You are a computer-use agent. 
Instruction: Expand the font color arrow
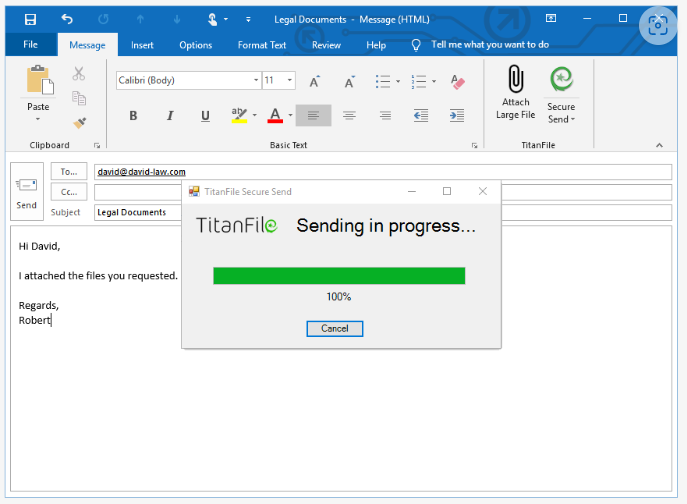pos(290,115)
